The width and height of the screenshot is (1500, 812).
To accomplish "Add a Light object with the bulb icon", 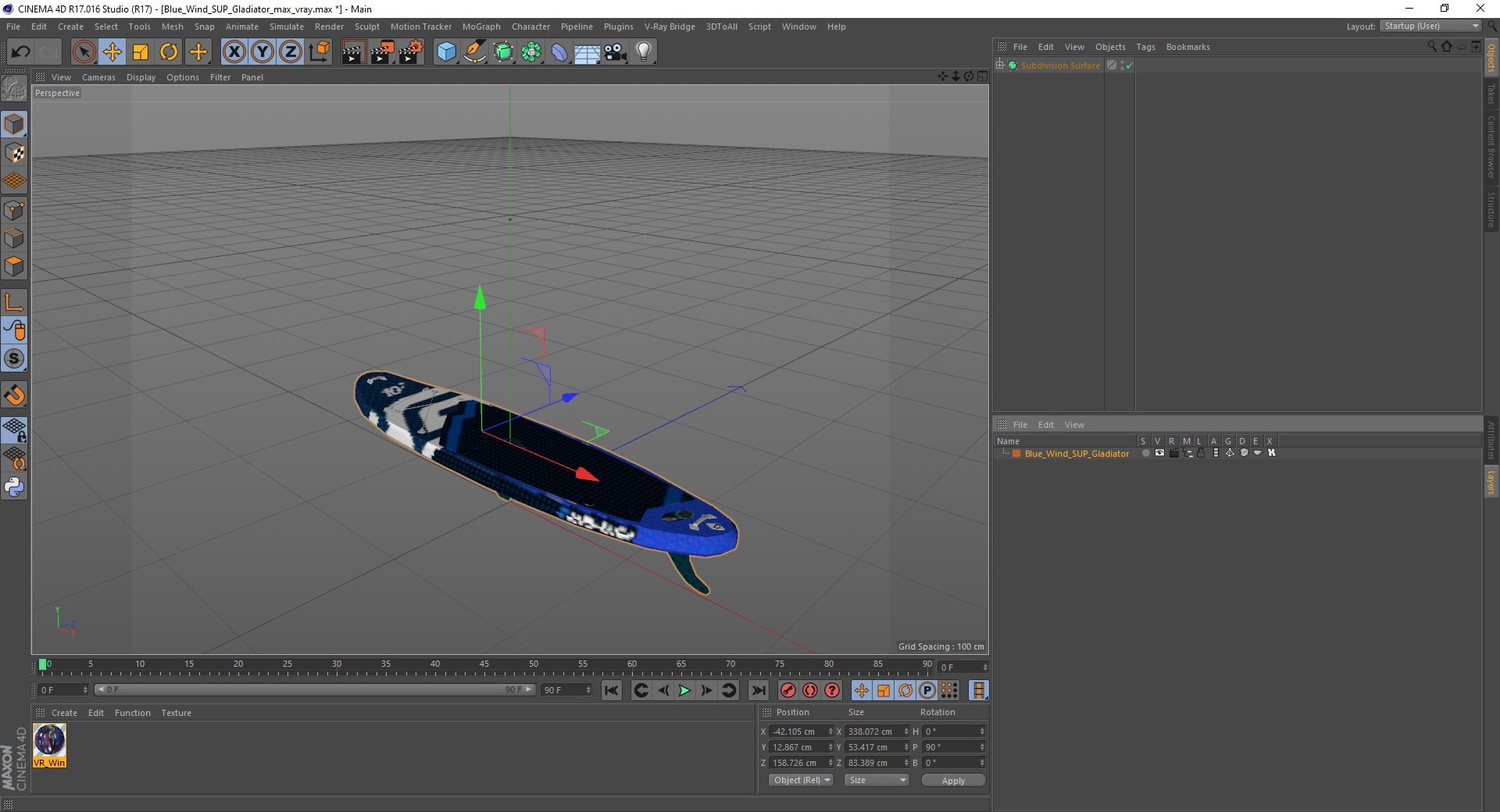I will [x=644, y=52].
